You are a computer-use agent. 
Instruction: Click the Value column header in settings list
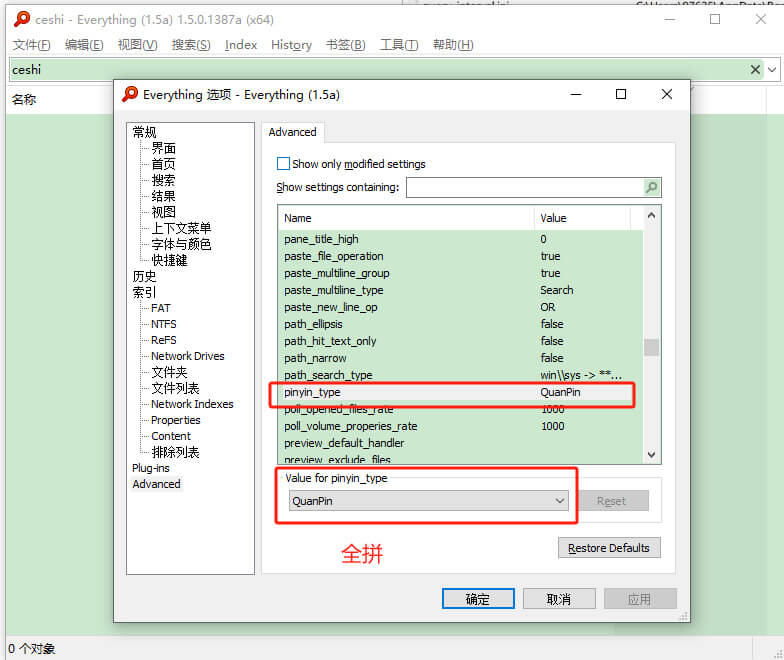pyautogui.click(x=582, y=218)
